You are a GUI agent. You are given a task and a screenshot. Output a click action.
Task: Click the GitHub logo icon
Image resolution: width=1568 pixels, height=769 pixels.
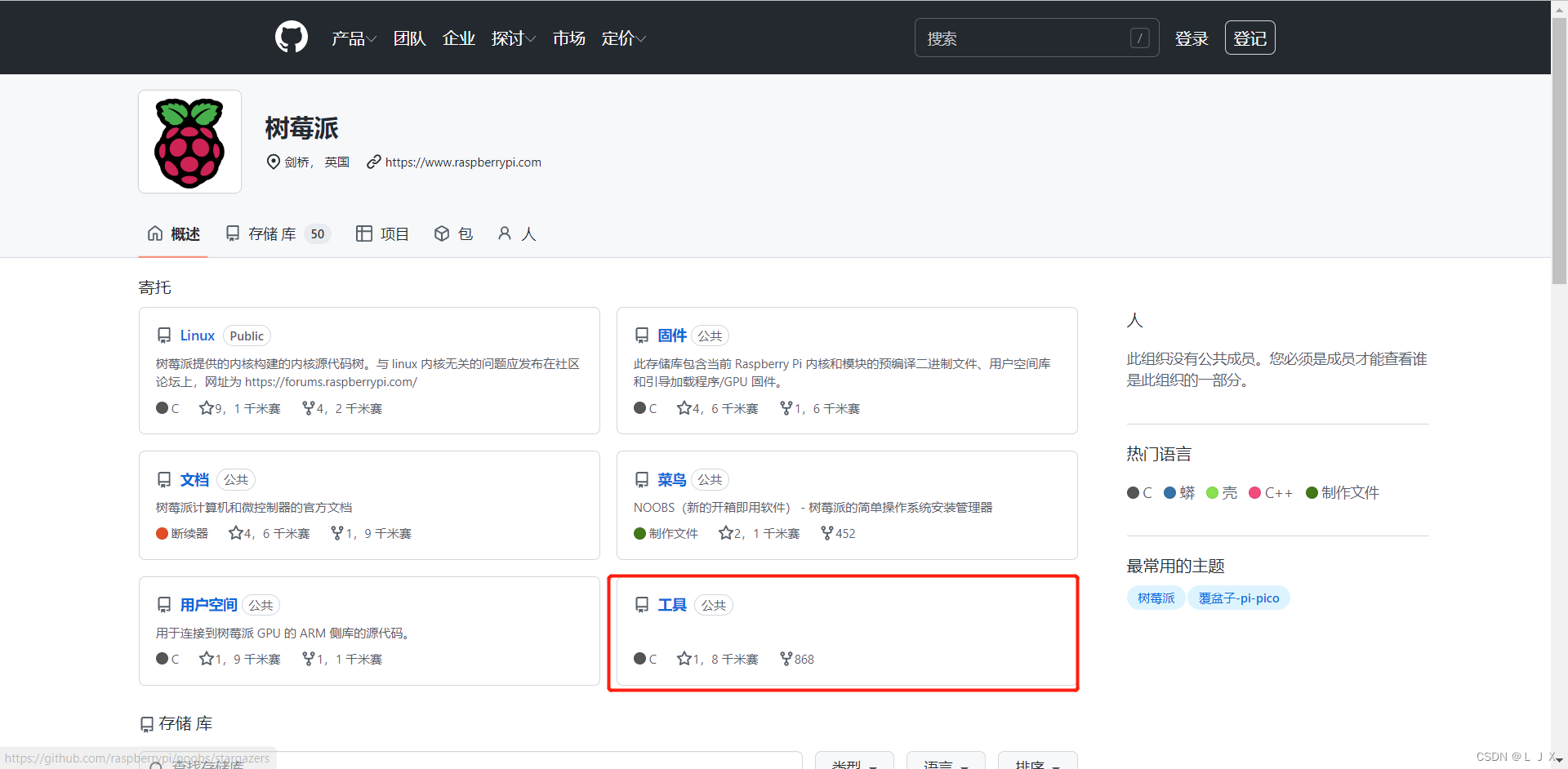coord(292,38)
